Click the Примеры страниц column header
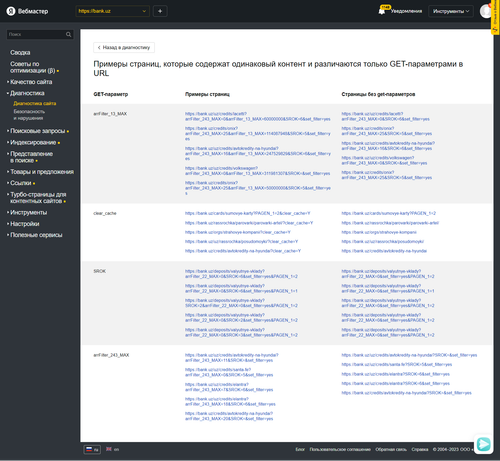 pyautogui.click(x=207, y=94)
